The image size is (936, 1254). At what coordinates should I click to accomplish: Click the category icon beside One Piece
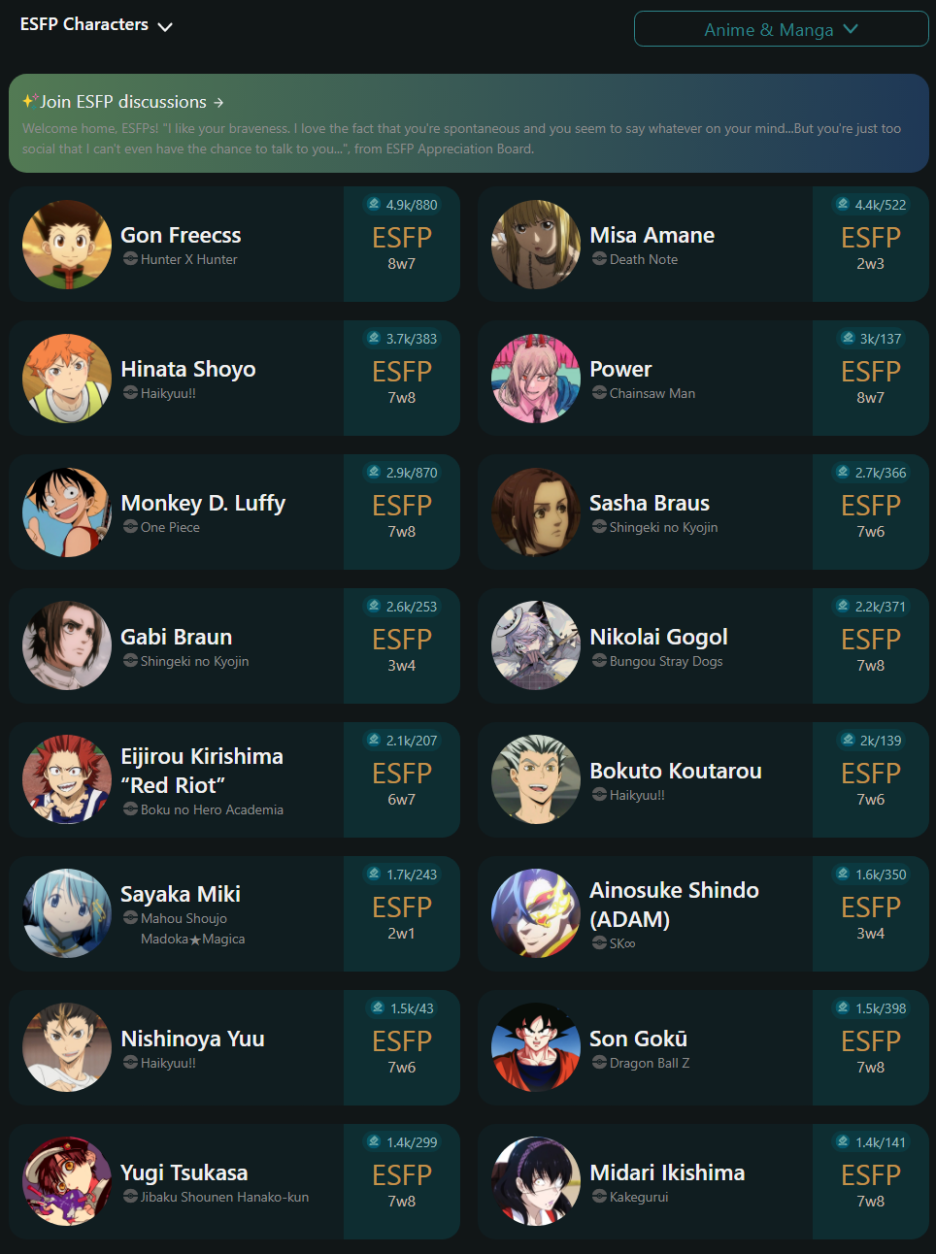pyautogui.click(x=130, y=527)
